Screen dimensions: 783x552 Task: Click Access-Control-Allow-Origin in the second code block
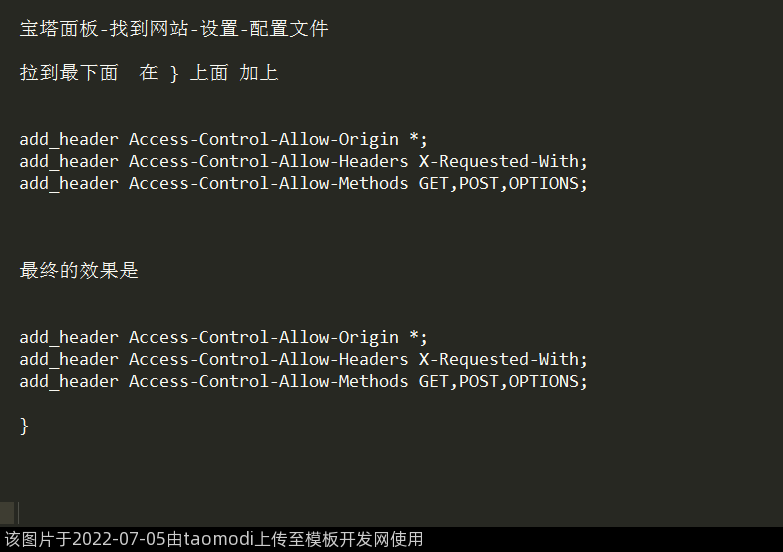263,337
